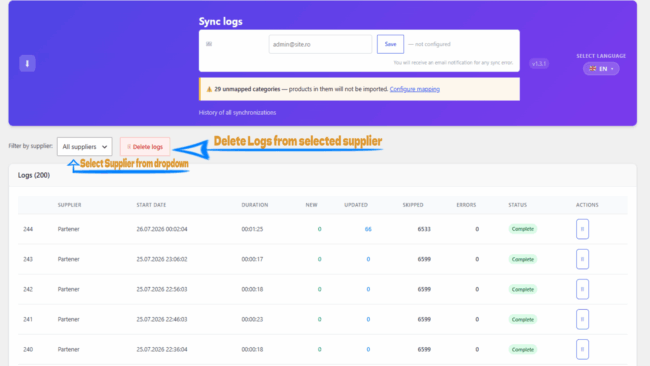Click the v1.3.1 version badge
The width and height of the screenshot is (650, 366).
coord(539,63)
